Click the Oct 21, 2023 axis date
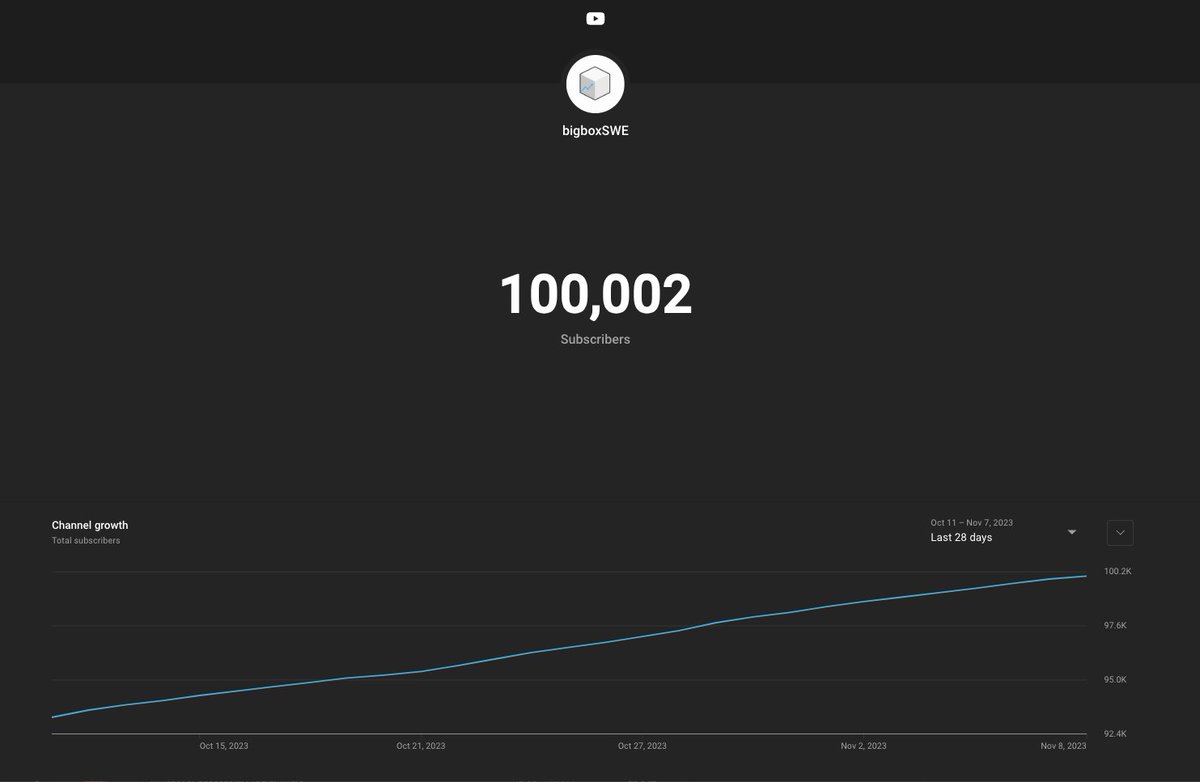 (421, 746)
